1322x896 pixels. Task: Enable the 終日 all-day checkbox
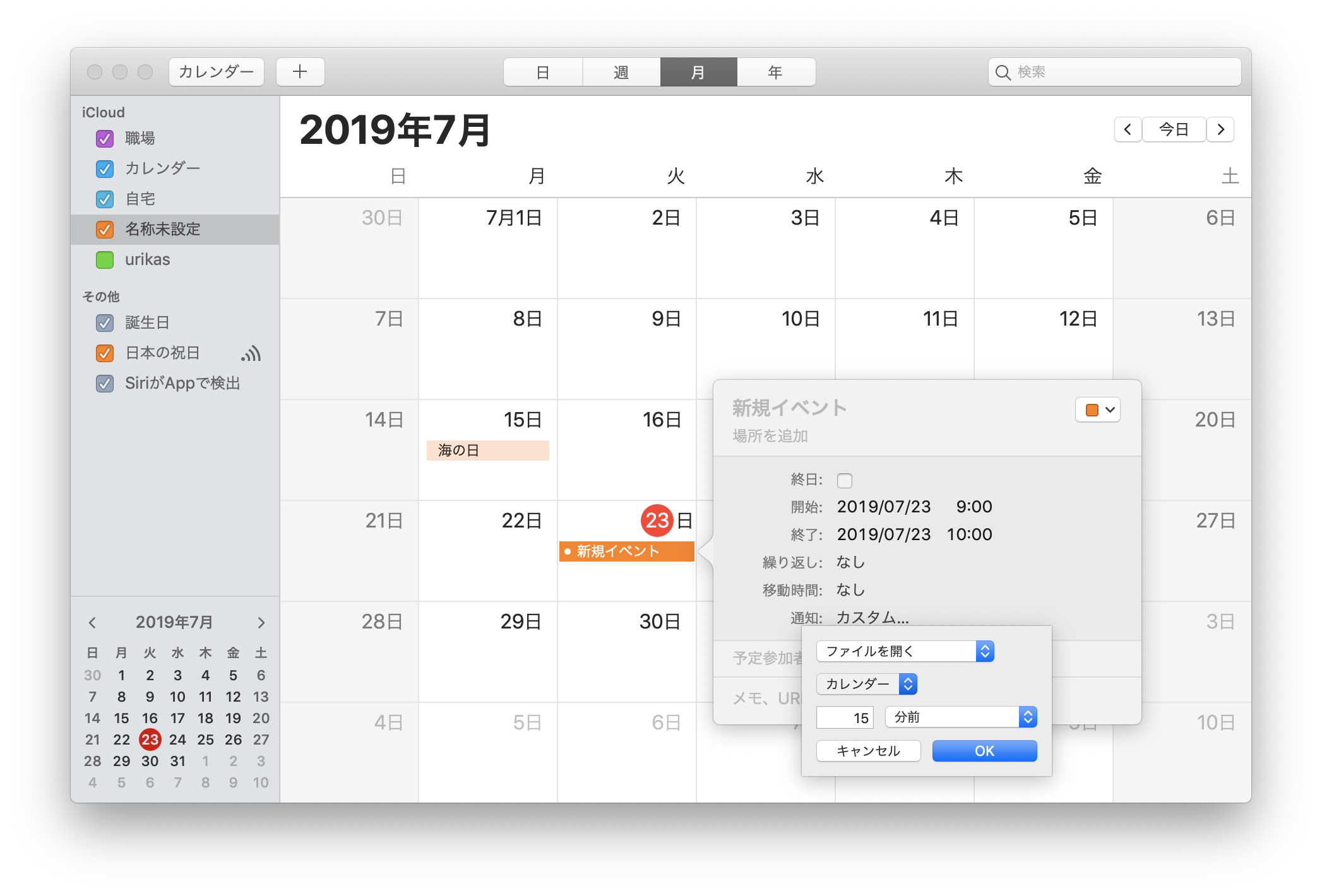point(845,481)
